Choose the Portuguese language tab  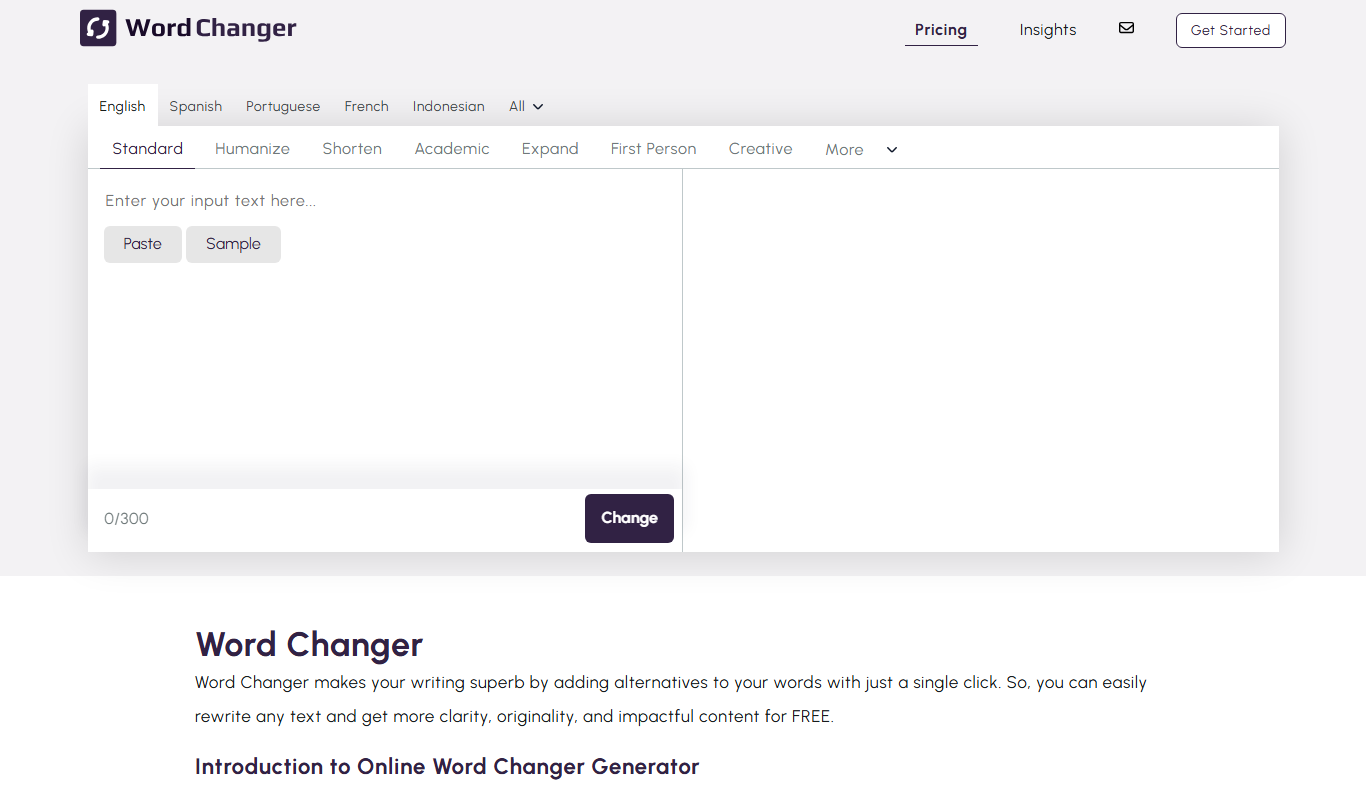pyautogui.click(x=283, y=106)
